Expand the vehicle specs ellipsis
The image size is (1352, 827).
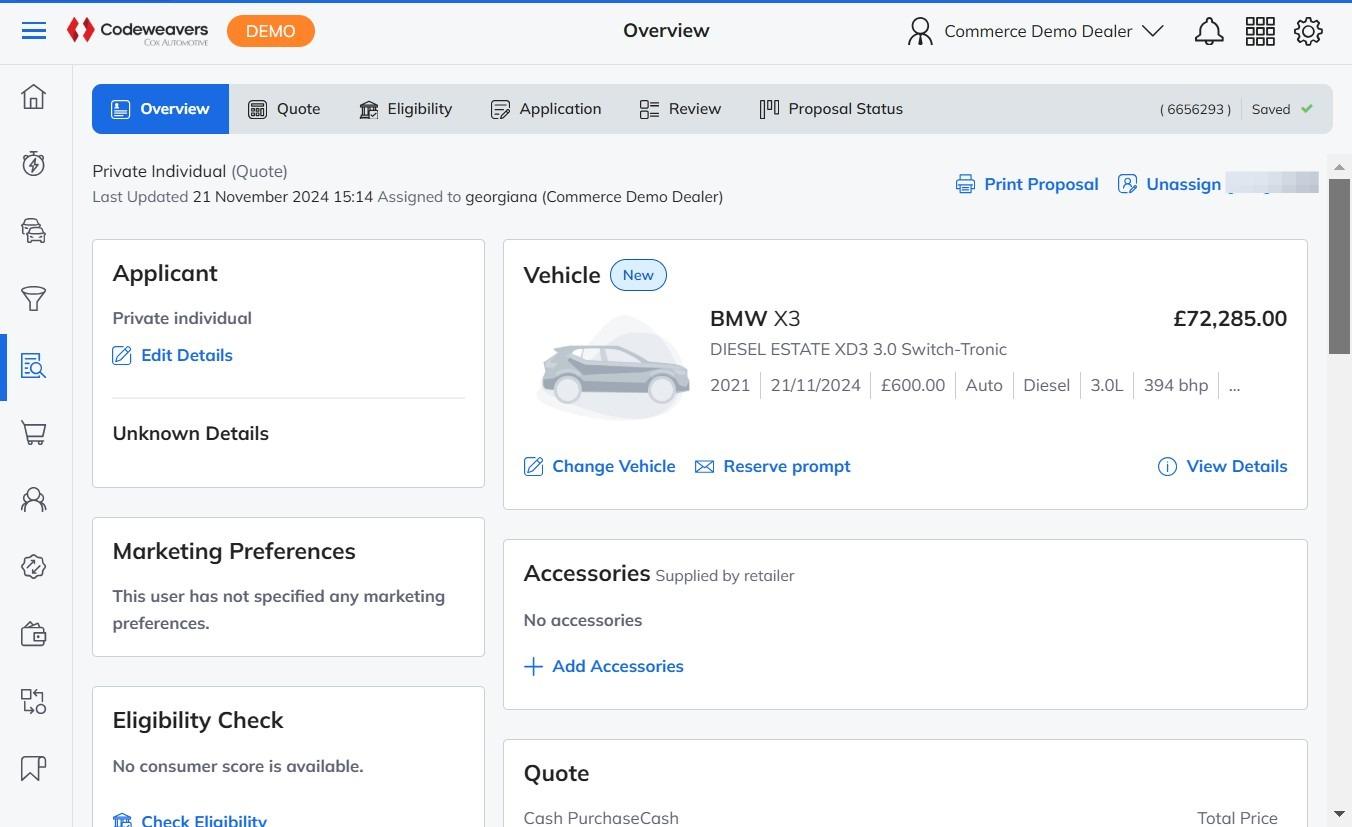[x=1234, y=386]
